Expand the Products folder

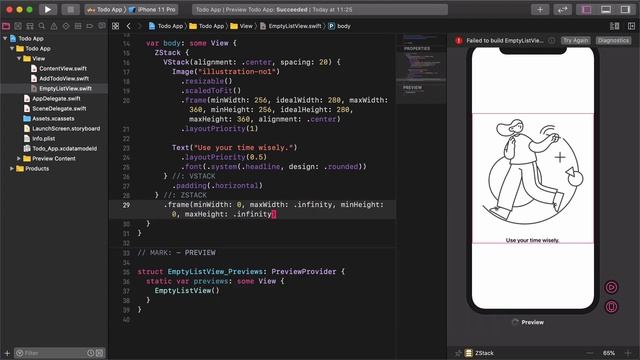[x=12, y=169]
